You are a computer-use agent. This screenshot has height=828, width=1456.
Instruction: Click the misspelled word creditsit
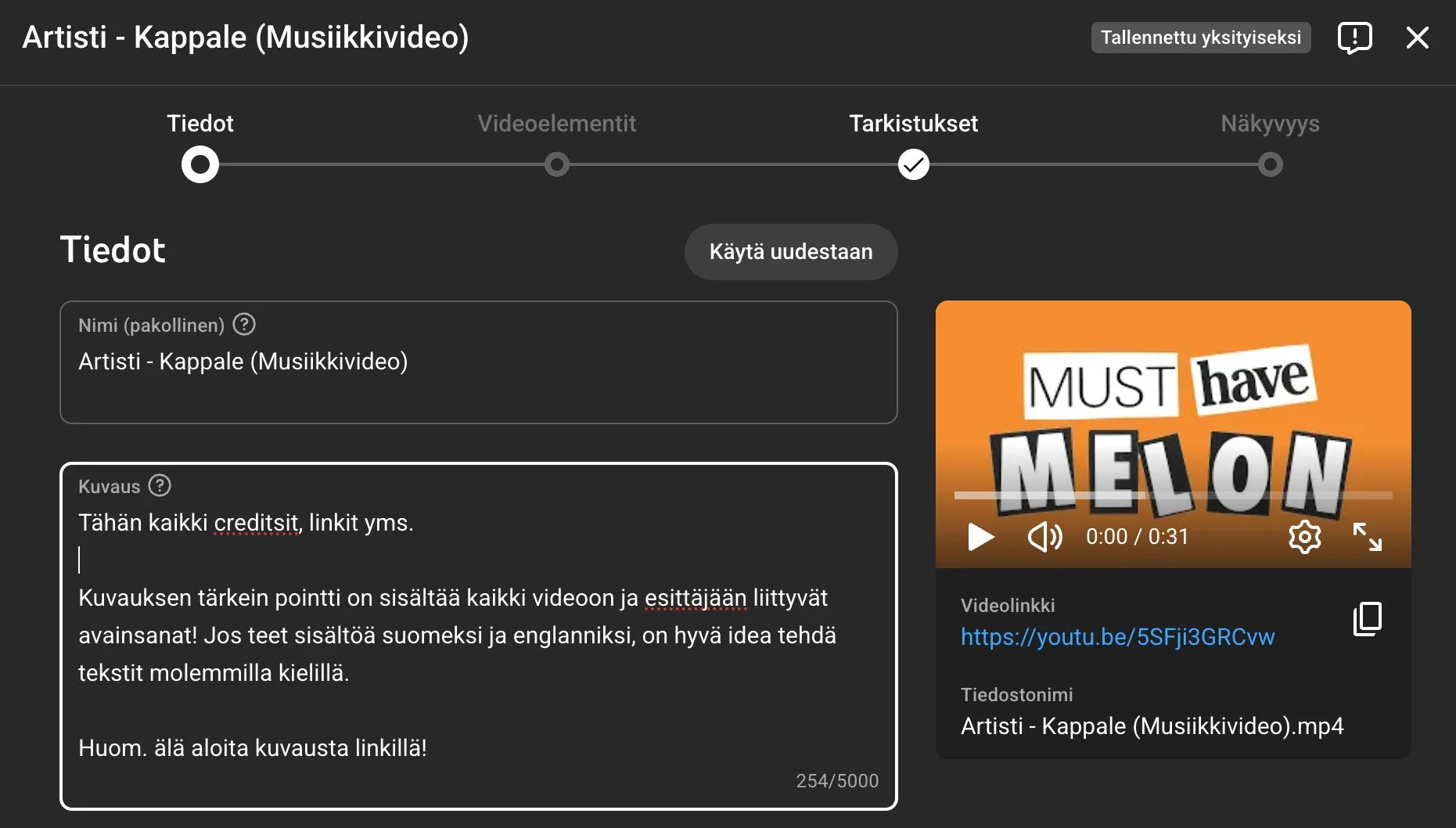click(x=257, y=523)
